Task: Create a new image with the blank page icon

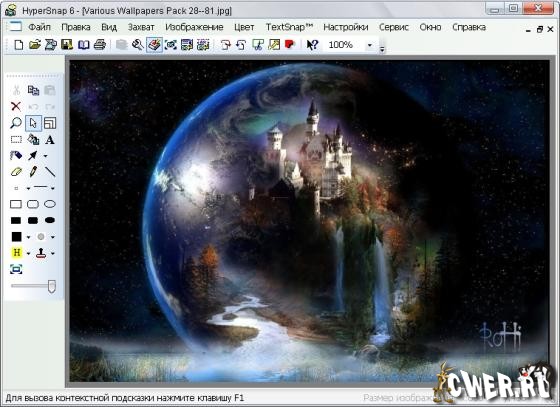Action: coord(19,45)
